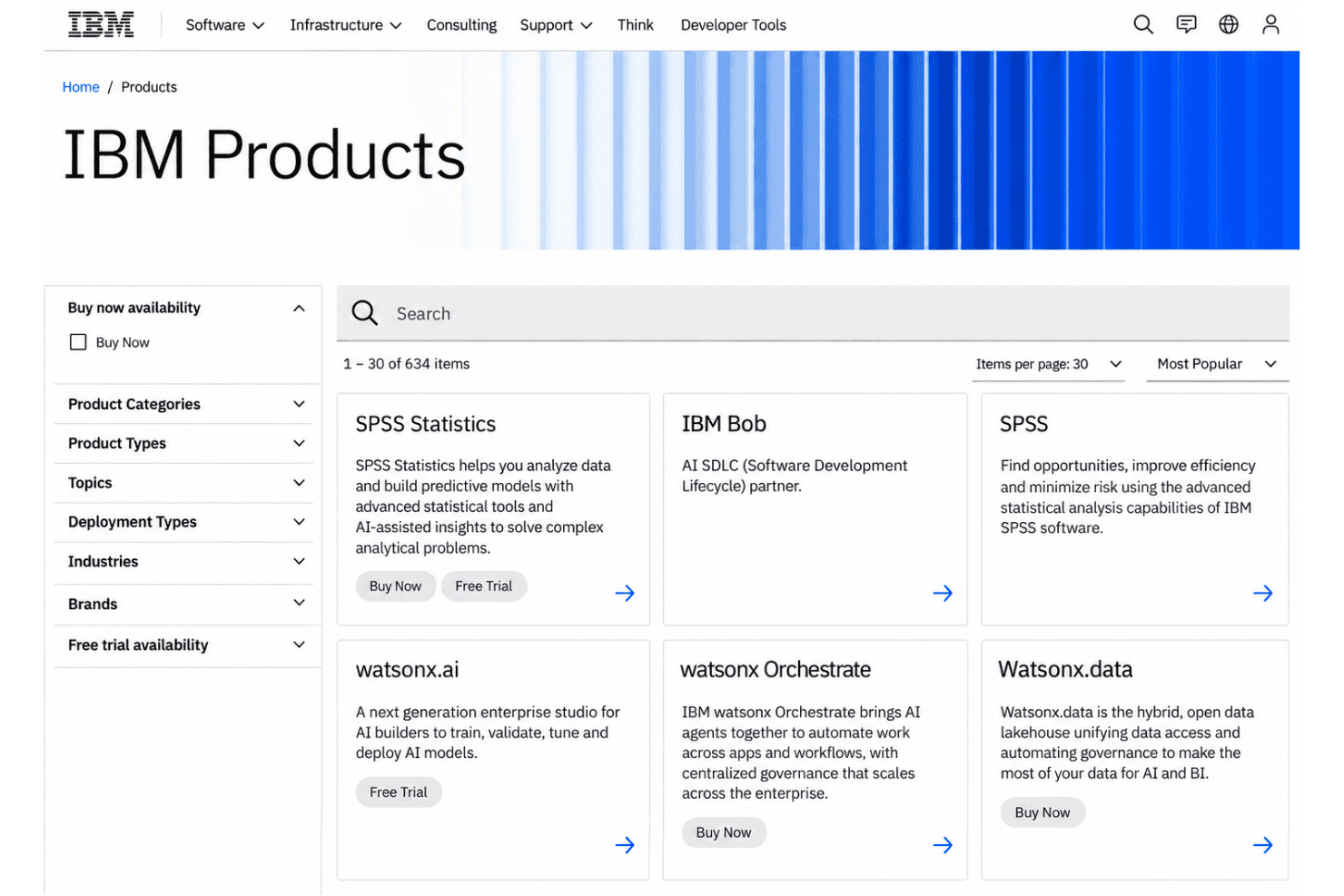Click the watsonx Orchestrate card arrow
Viewport: 1344px width, 896px height.
click(943, 845)
